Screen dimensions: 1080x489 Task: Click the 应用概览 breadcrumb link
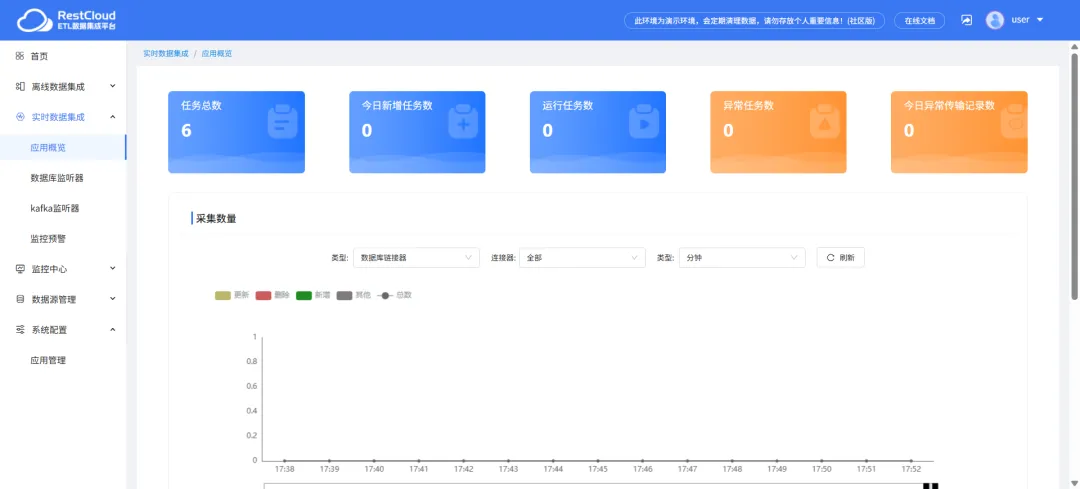[217, 53]
